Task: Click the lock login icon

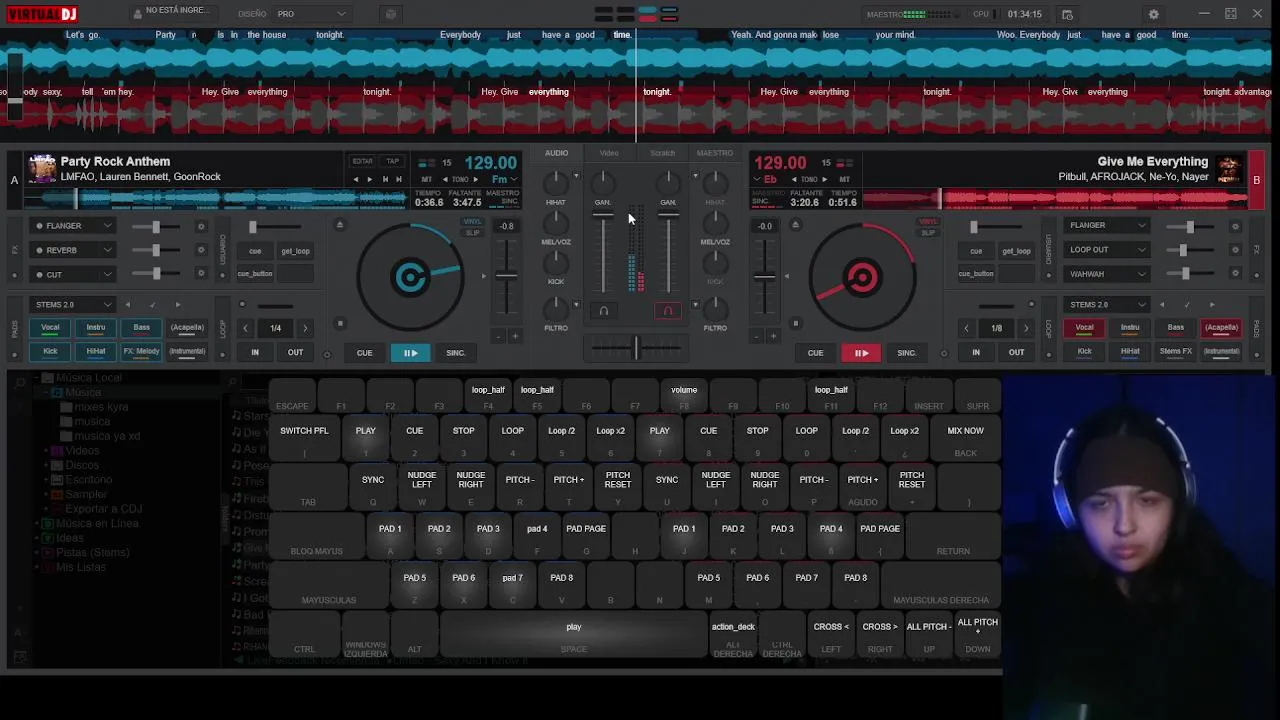Action: 137,14
